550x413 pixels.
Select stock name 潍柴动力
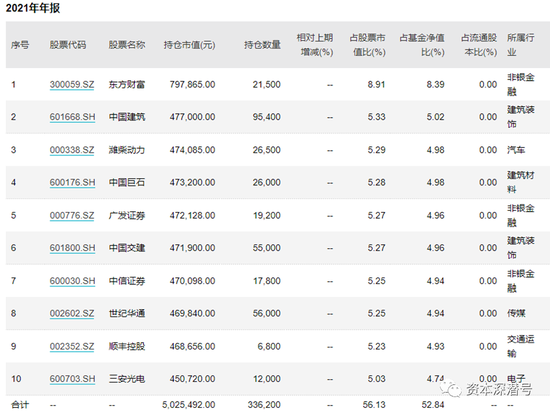127,150
